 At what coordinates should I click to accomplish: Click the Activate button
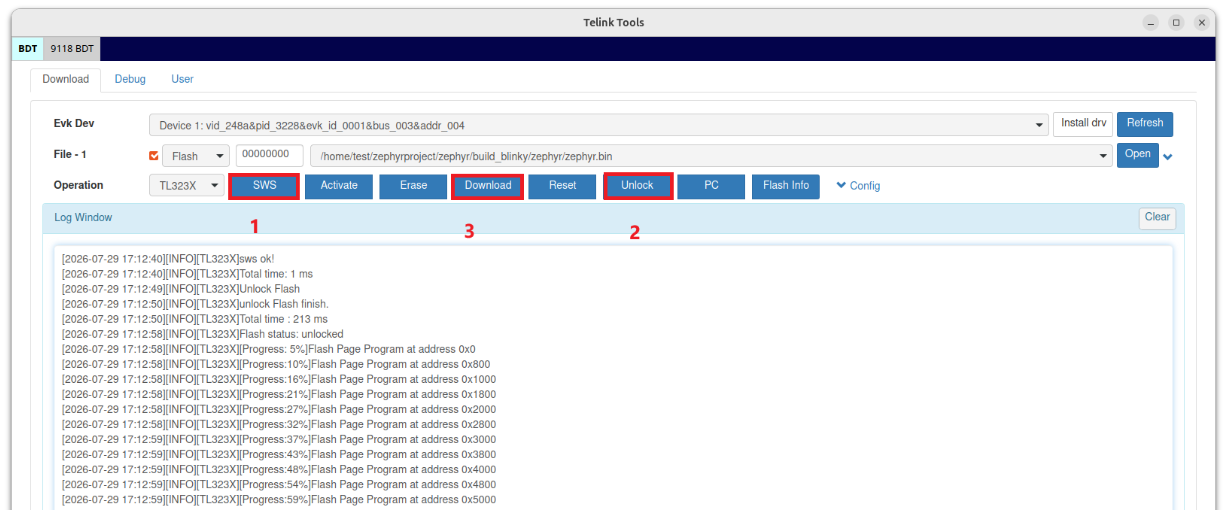point(339,186)
